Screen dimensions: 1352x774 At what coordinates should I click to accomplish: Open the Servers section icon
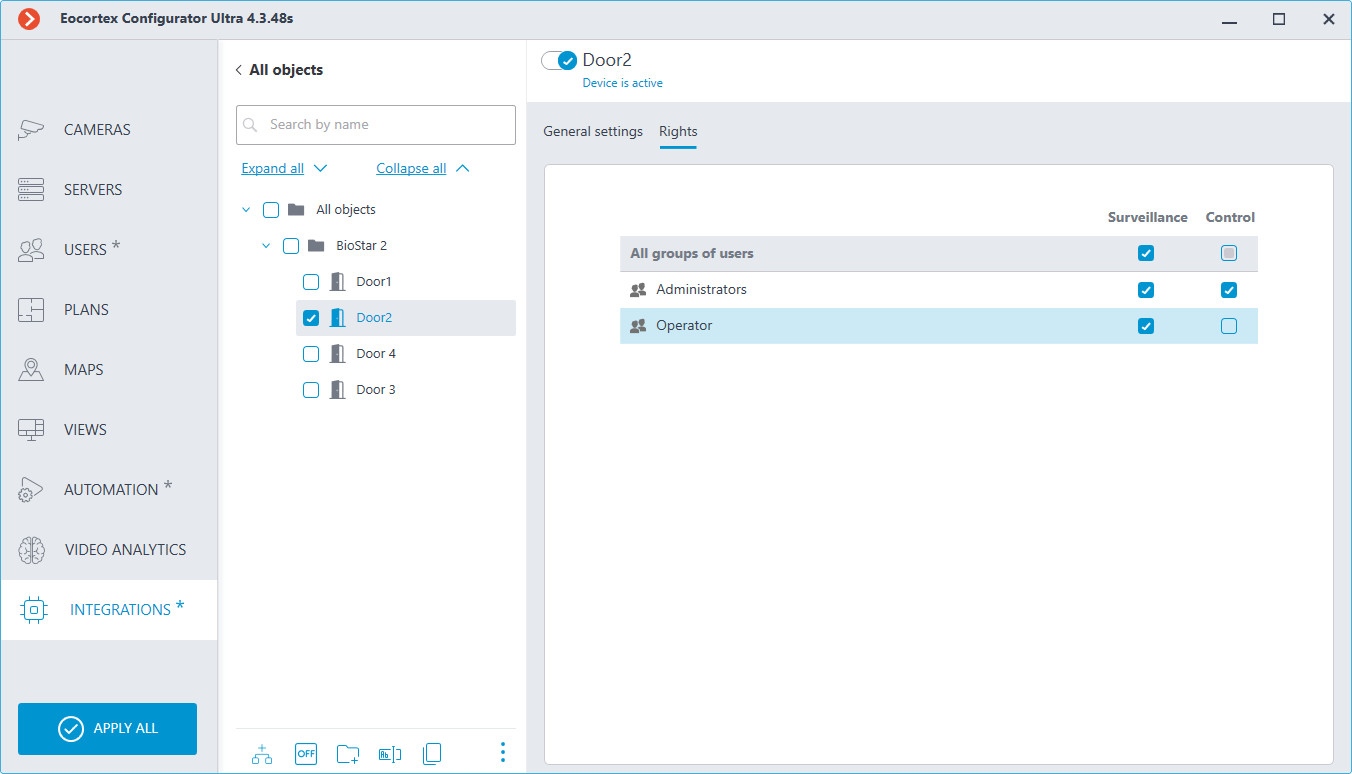click(x=31, y=190)
